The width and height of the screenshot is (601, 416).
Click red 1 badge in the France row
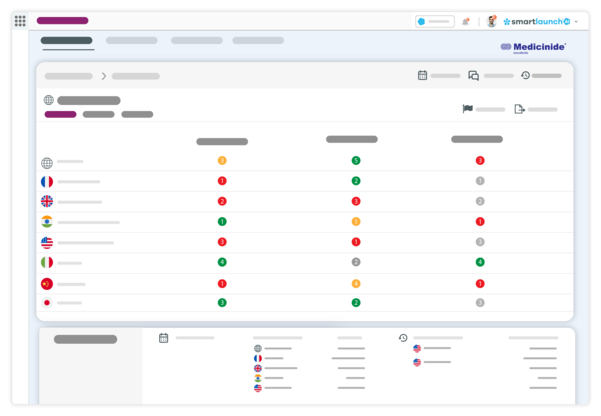(222, 181)
